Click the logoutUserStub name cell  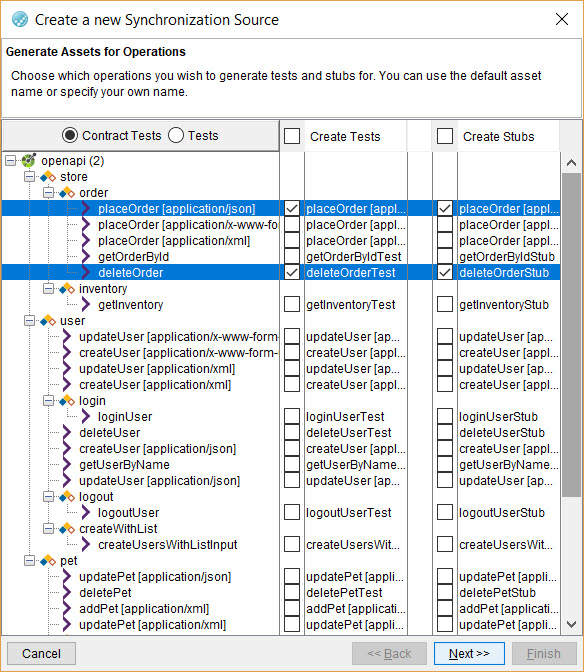(x=509, y=513)
